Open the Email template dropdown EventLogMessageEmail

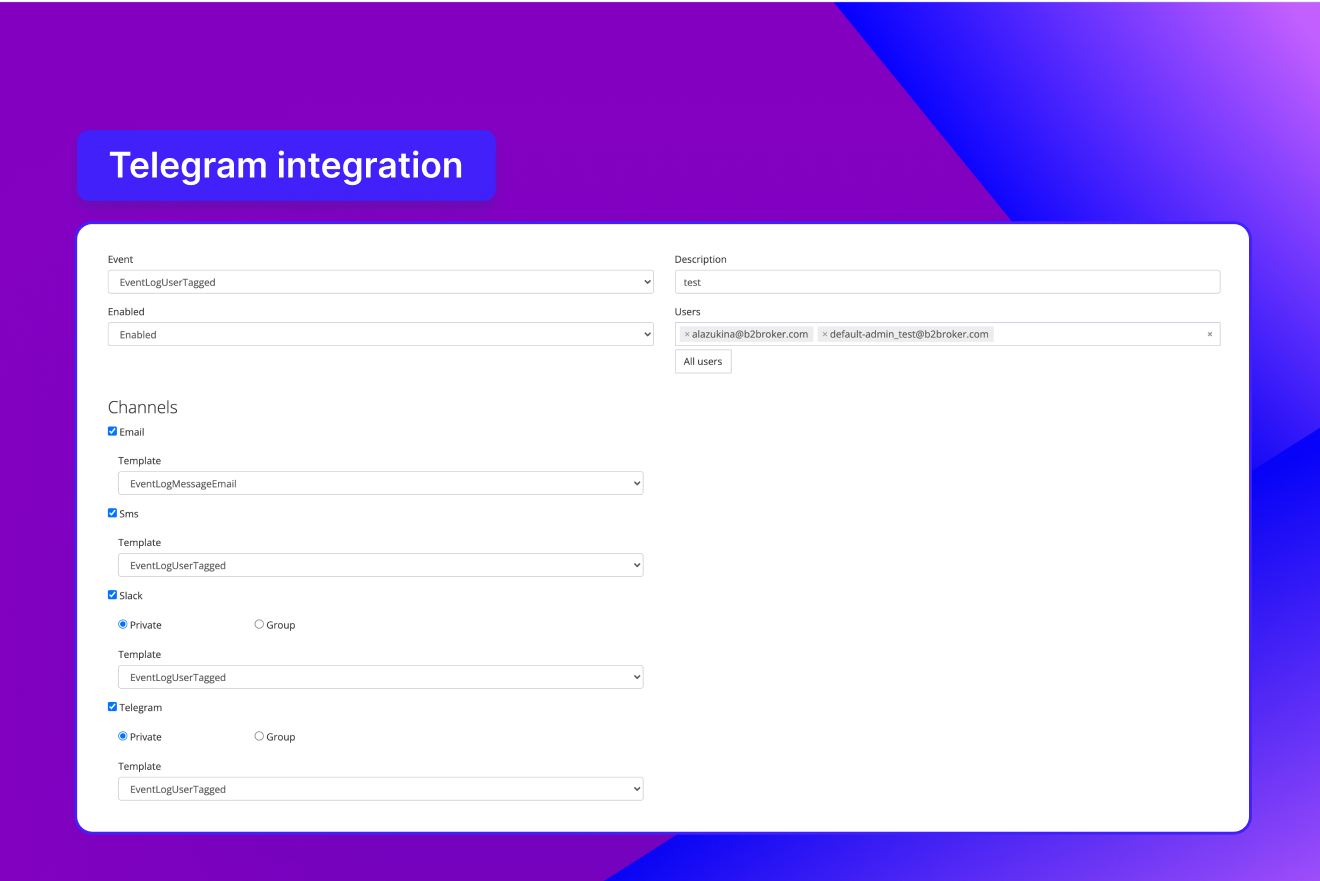pyautogui.click(x=380, y=483)
